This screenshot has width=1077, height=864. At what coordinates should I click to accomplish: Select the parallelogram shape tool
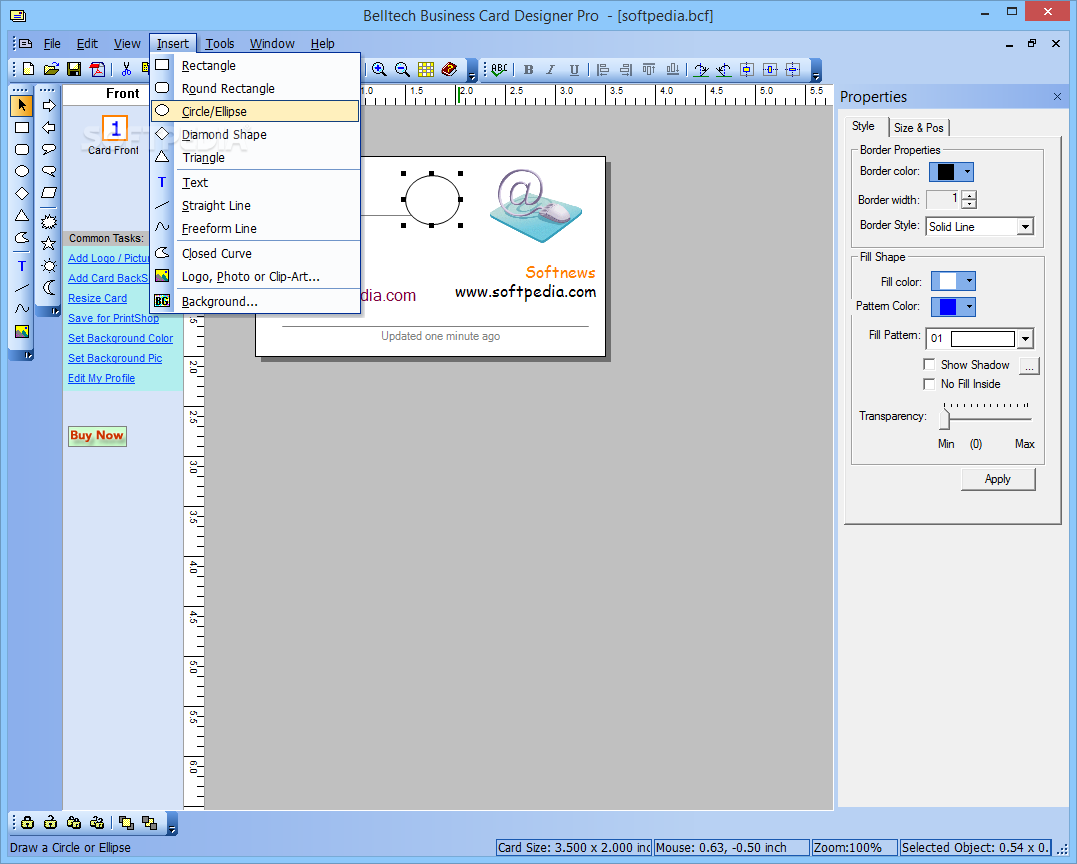(x=49, y=193)
